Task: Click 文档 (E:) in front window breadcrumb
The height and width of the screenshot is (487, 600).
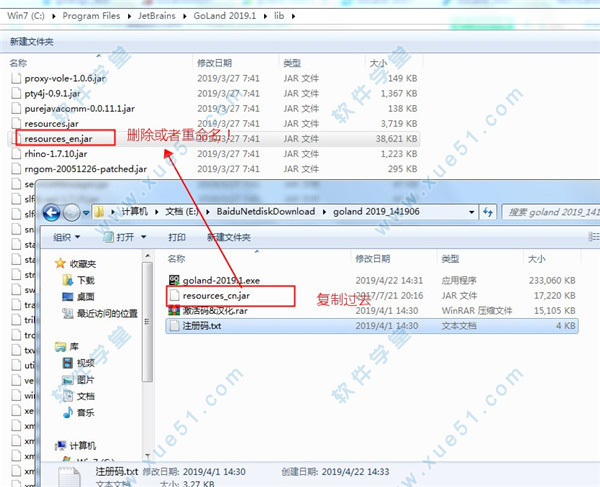Action: [182, 212]
